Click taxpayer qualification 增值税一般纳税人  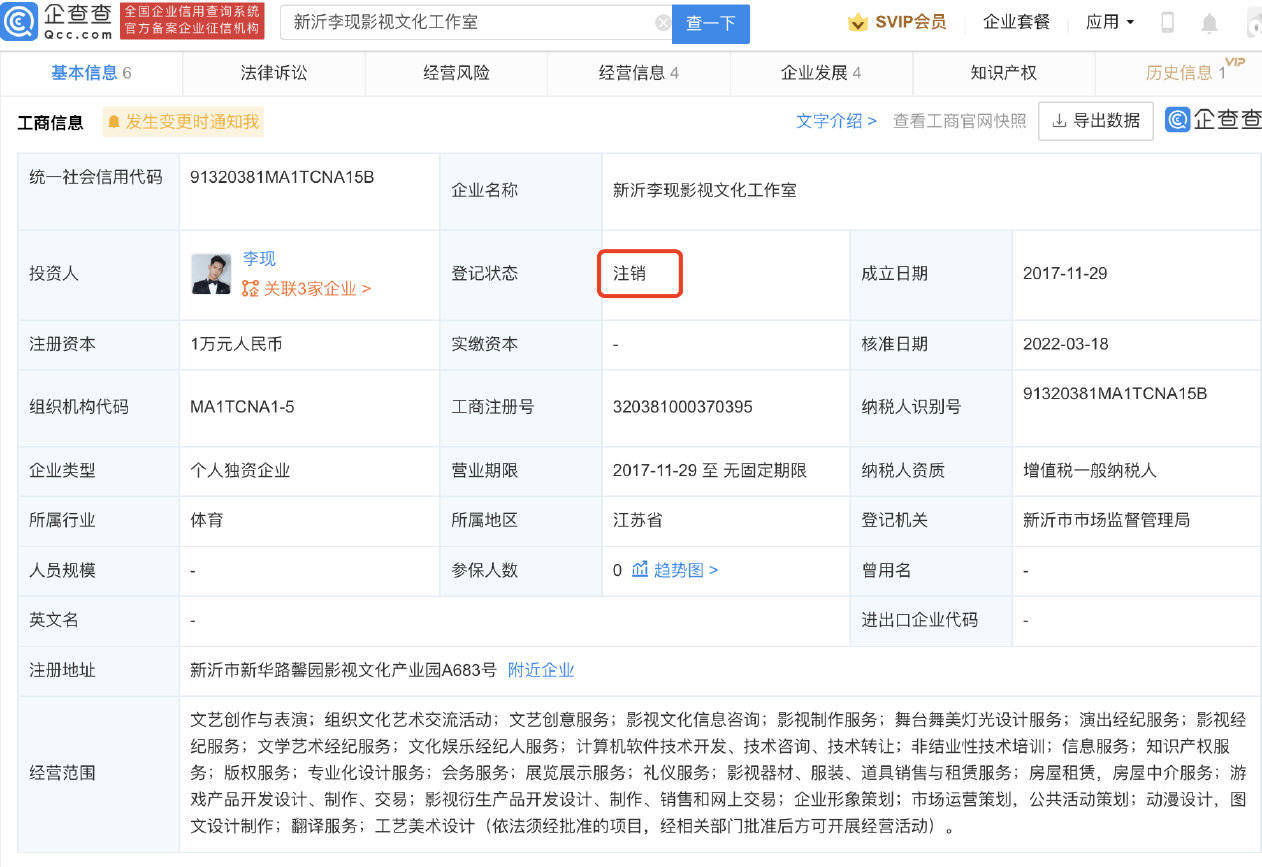tap(1090, 470)
